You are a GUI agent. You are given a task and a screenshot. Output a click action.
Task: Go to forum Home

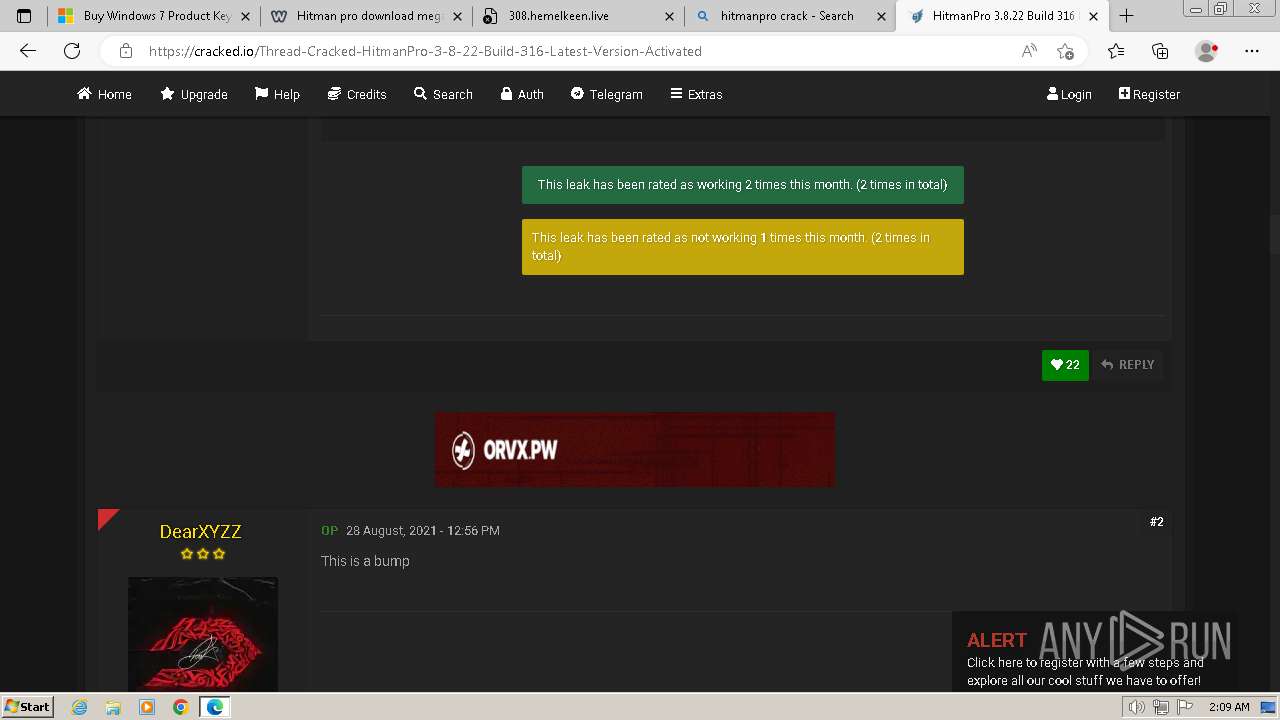point(104,94)
